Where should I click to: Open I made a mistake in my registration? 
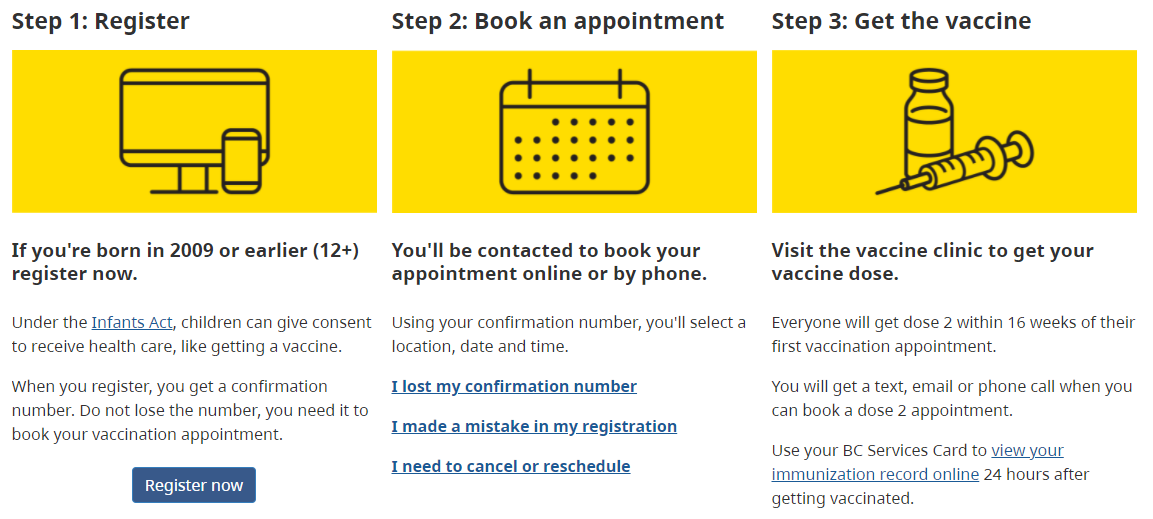point(534,426)
